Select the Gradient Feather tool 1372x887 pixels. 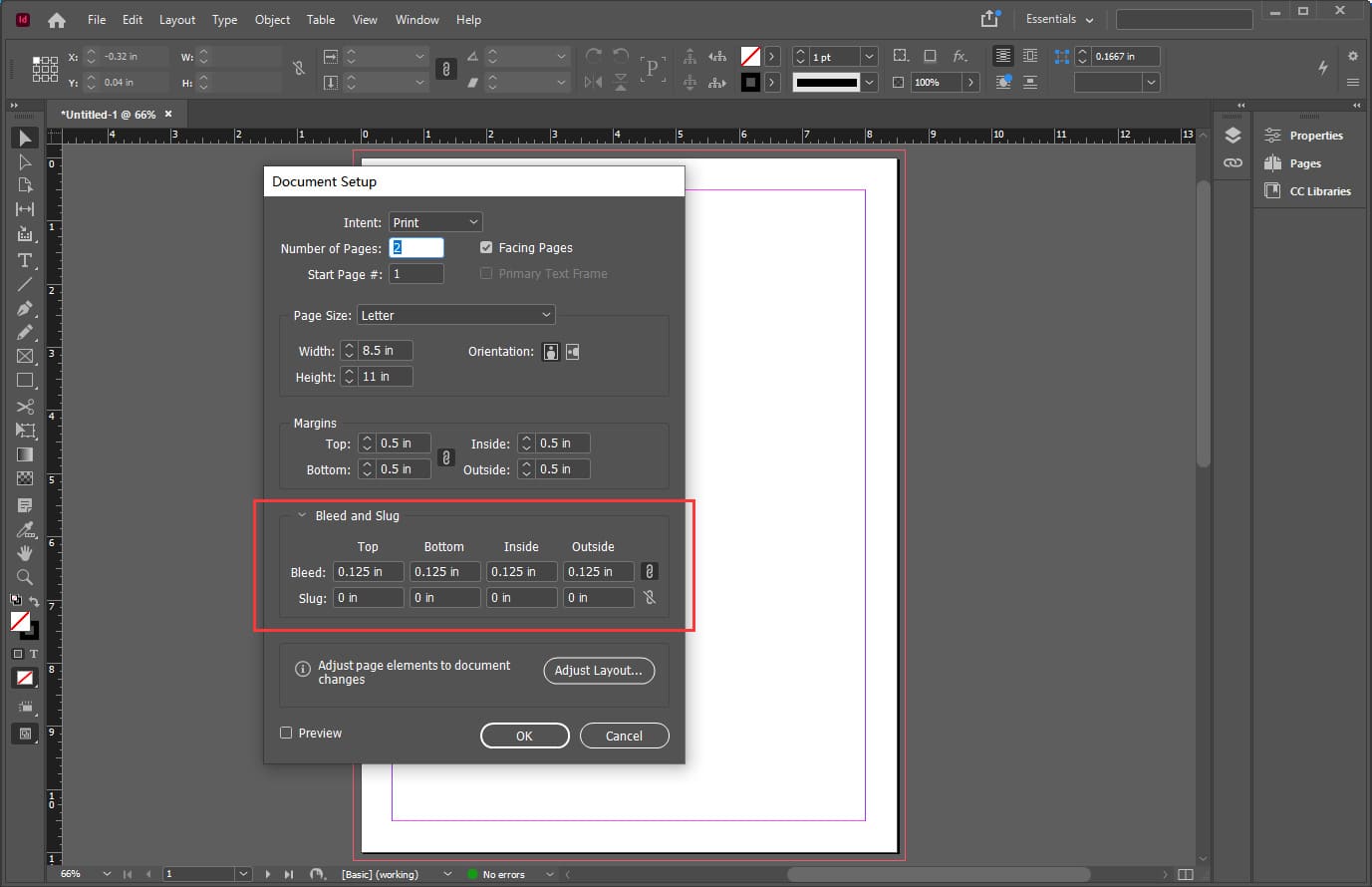coord(25,478)
